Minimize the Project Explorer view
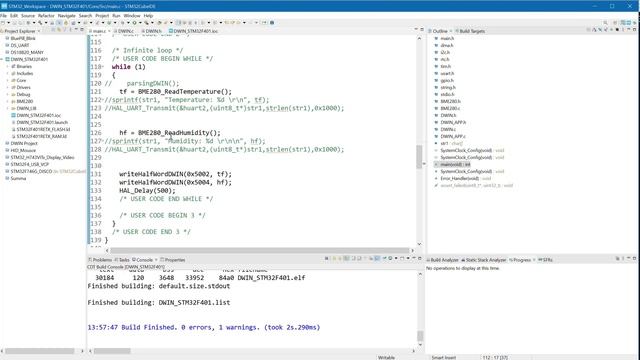The image size is (640, 360). pyautogui.click(x=76, y=29)
